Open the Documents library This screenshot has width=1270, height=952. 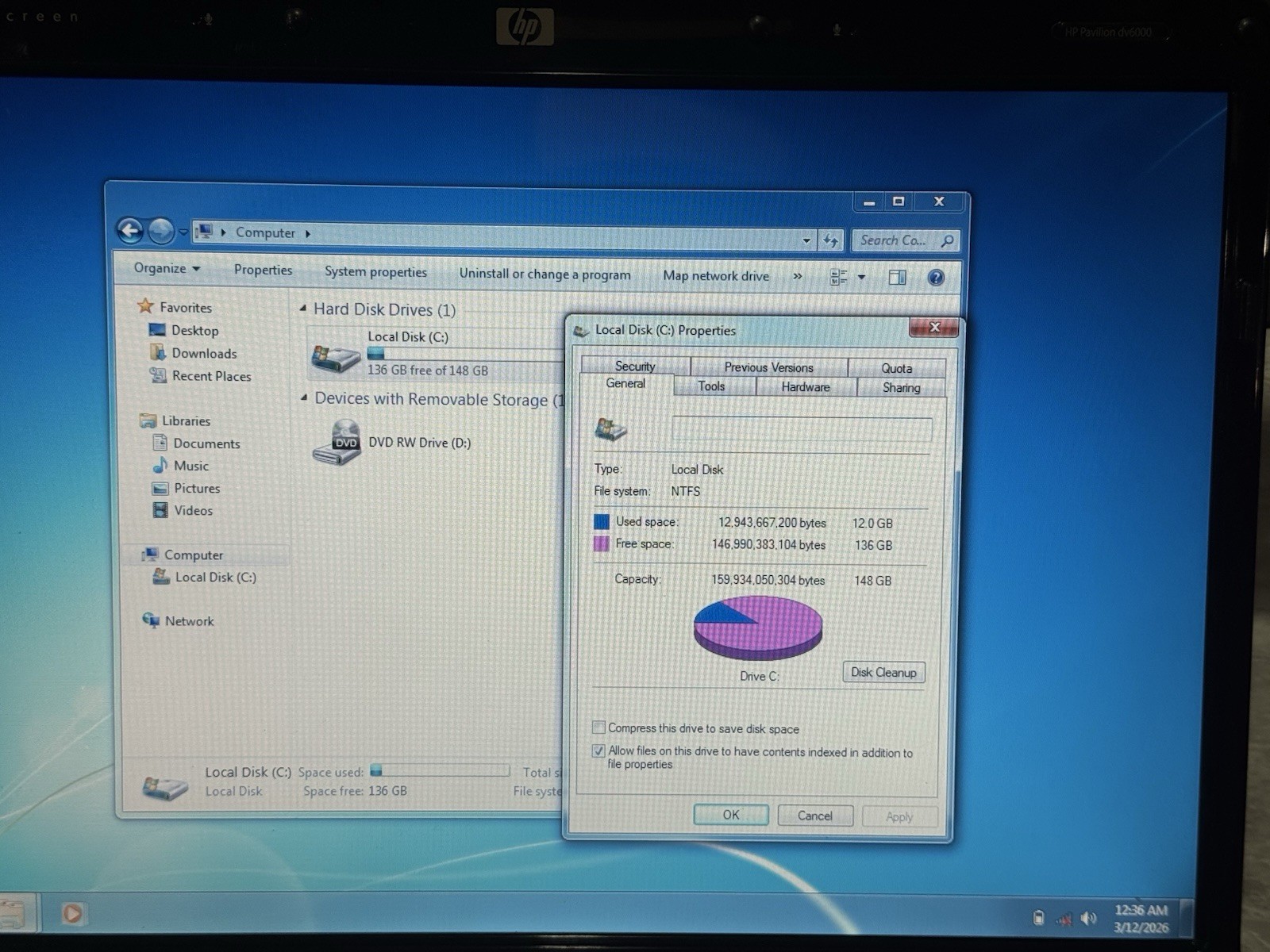pos(206,443)
